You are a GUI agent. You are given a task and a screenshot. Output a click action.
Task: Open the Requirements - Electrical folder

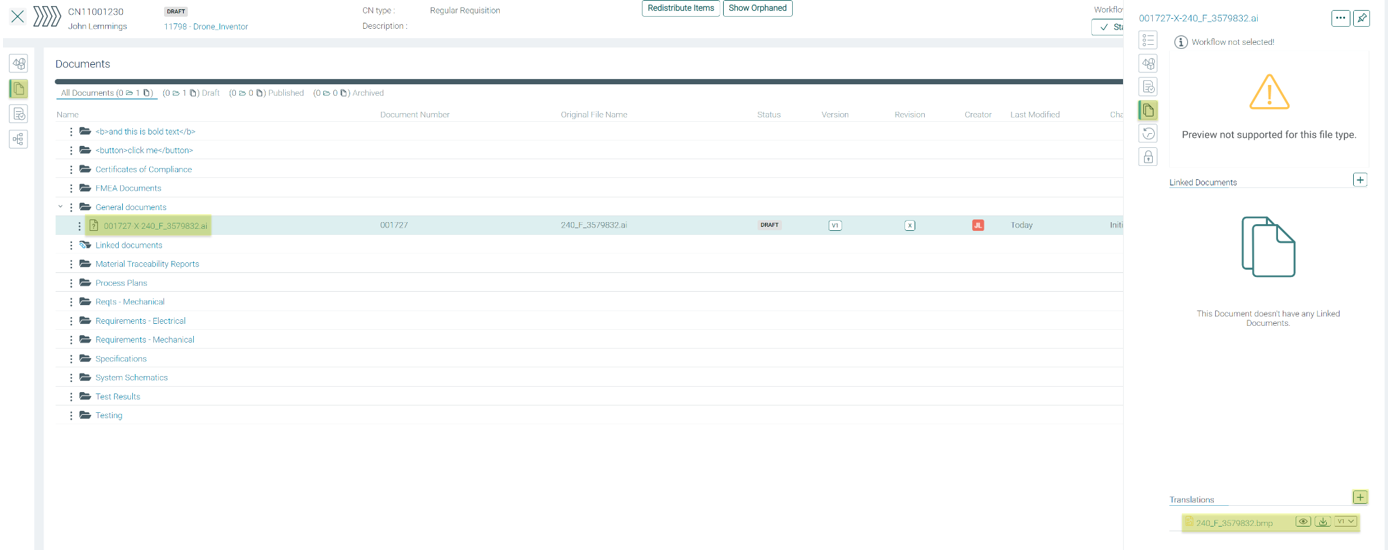[x=140, y=321]
